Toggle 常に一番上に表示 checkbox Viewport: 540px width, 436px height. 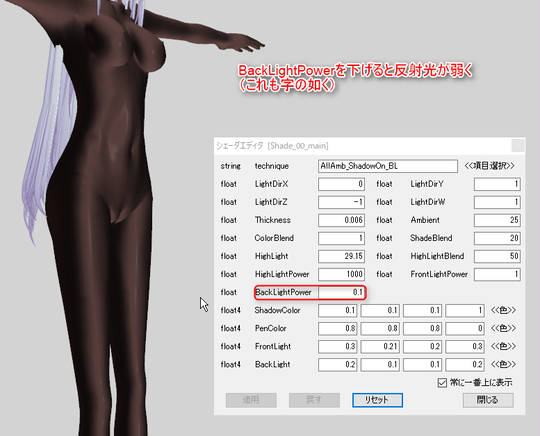[442, 382]
